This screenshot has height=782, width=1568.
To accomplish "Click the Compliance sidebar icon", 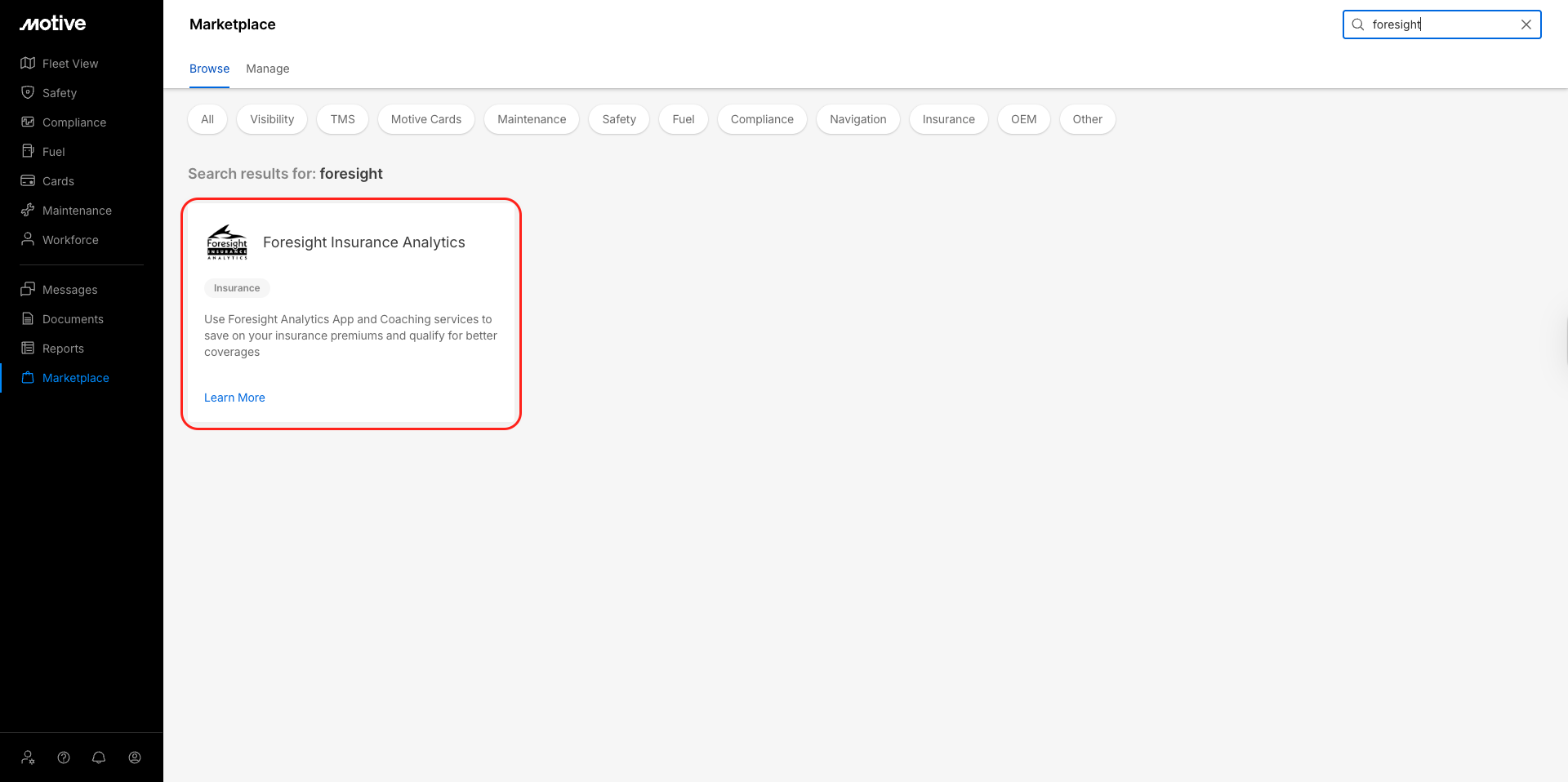I will click(x=28, y=122).
